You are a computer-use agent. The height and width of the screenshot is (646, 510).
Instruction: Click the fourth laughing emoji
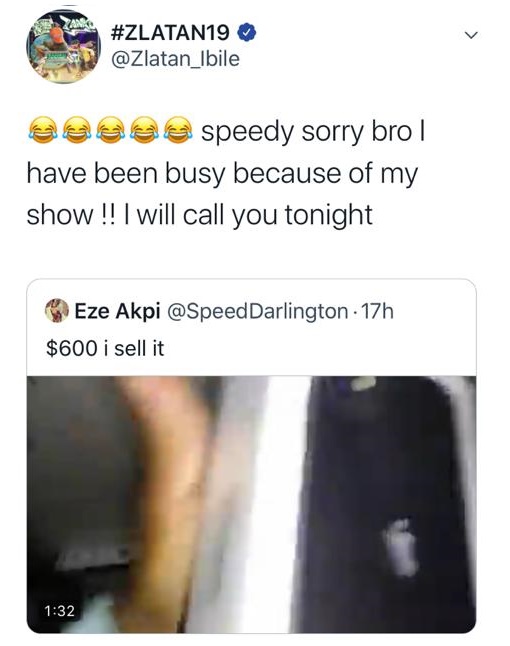point(144,130)
